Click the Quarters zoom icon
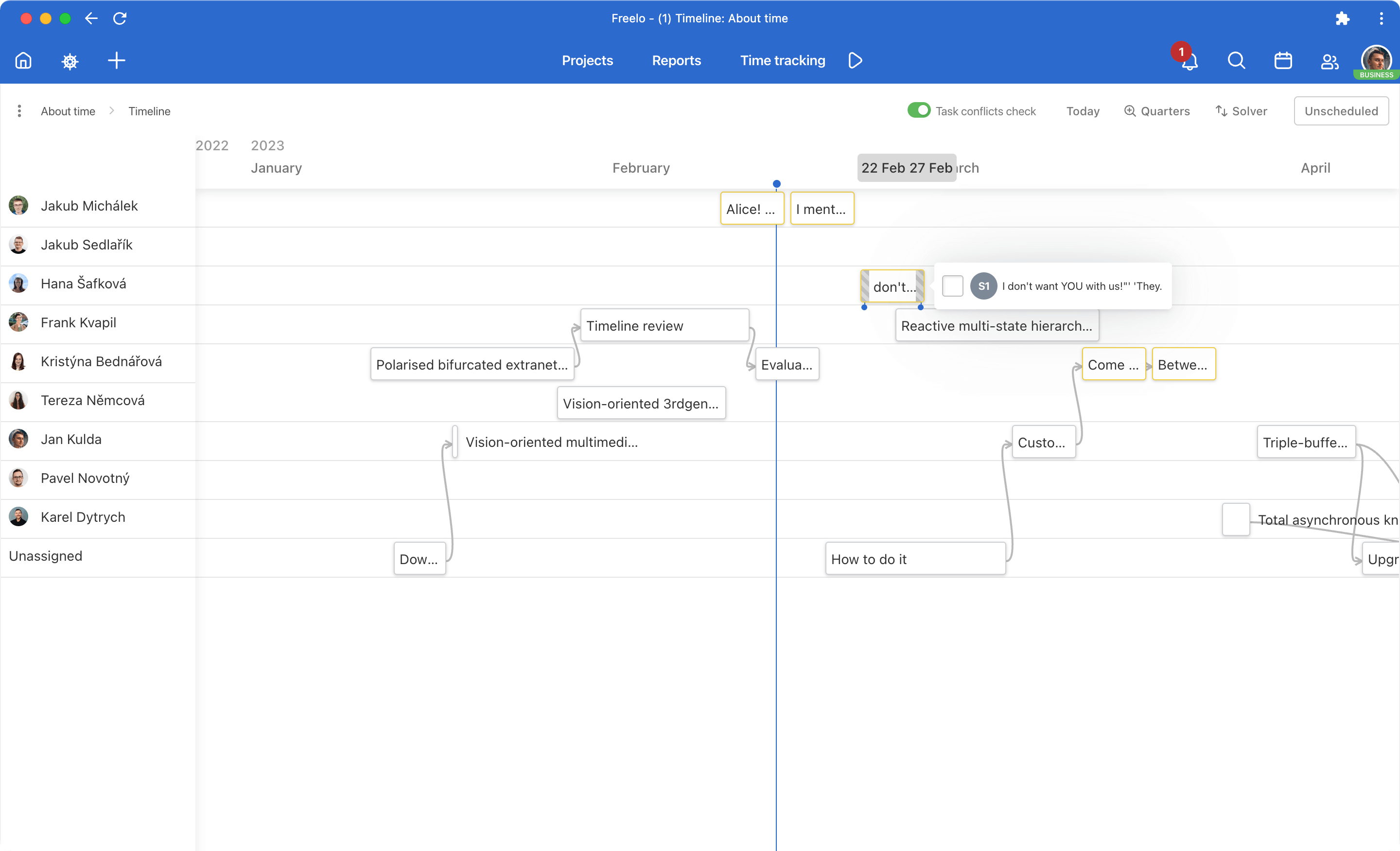1400x851 pixels. click(1130, 111)
